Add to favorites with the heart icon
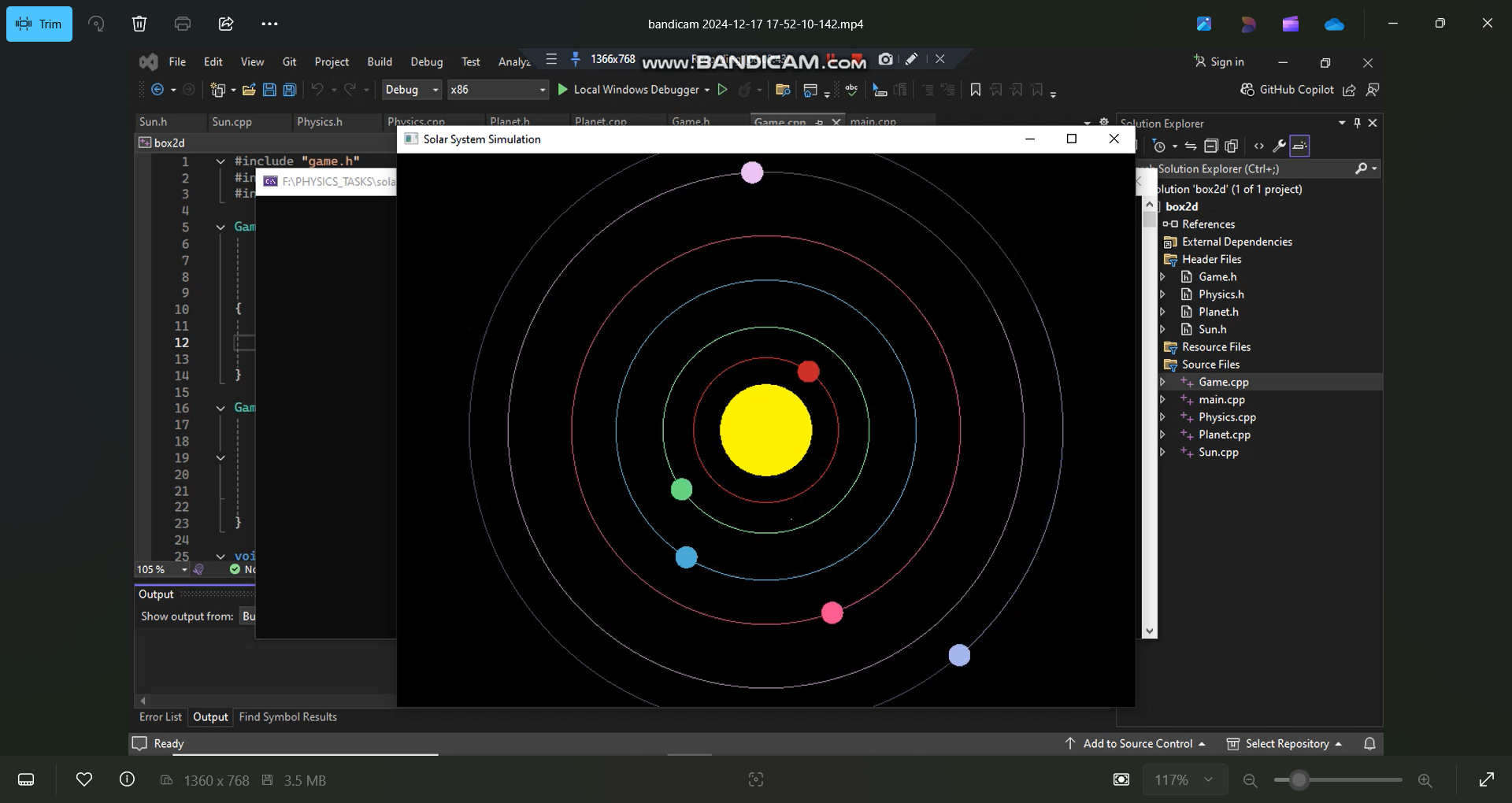The height and width of the screenshot is (803, 1512). [x=84, y=779]
